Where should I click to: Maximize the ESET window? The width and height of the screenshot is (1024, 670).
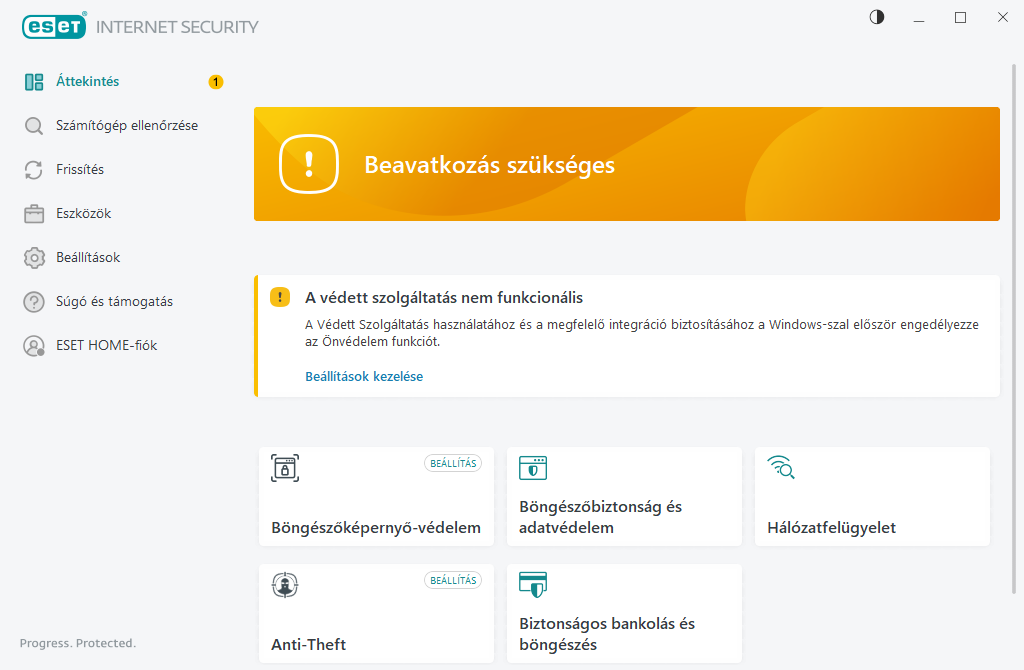pos(961,18)
